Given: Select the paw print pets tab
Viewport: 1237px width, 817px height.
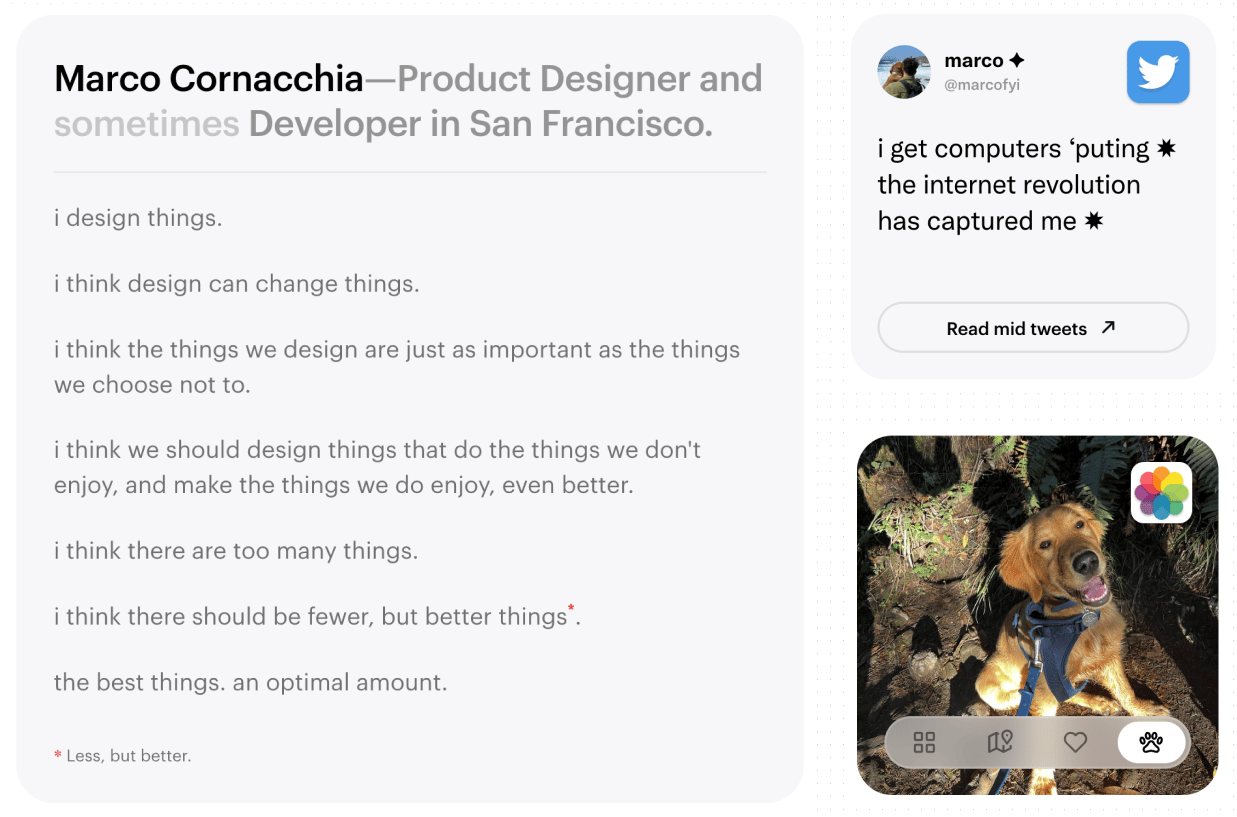Looking at the screenshot, I should pos(1151,742).
